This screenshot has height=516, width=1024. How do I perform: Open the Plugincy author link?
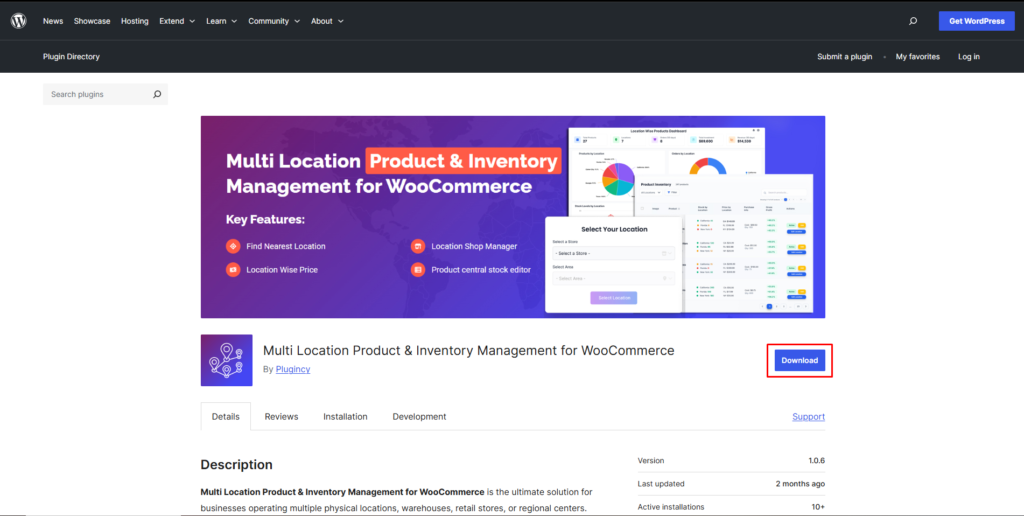point(295,369)
